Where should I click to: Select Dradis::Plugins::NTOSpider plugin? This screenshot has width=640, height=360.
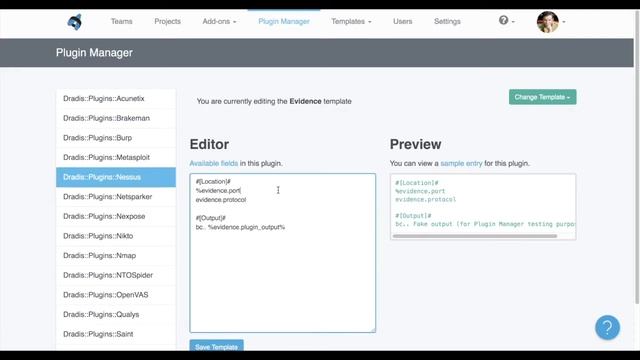[x=116, y=275]
